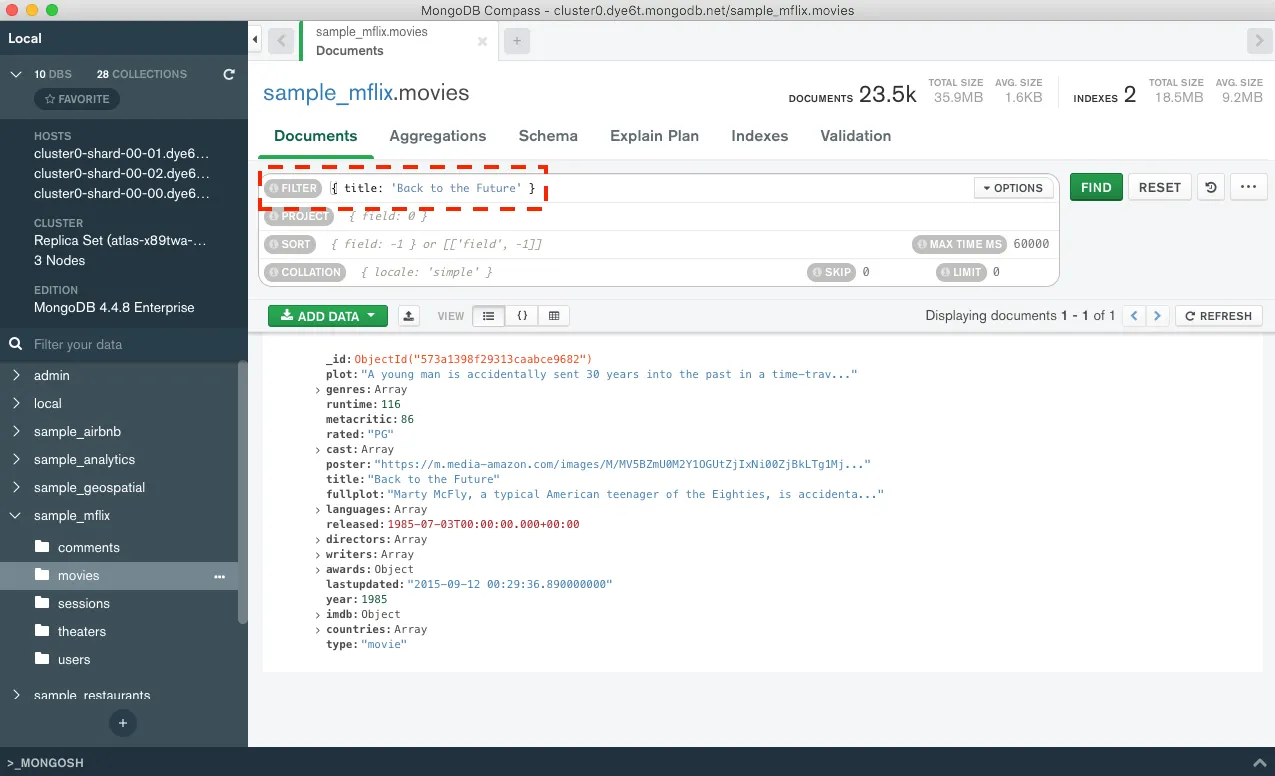Expand the cast array field

pyautogui.click(x=318, y=450)
